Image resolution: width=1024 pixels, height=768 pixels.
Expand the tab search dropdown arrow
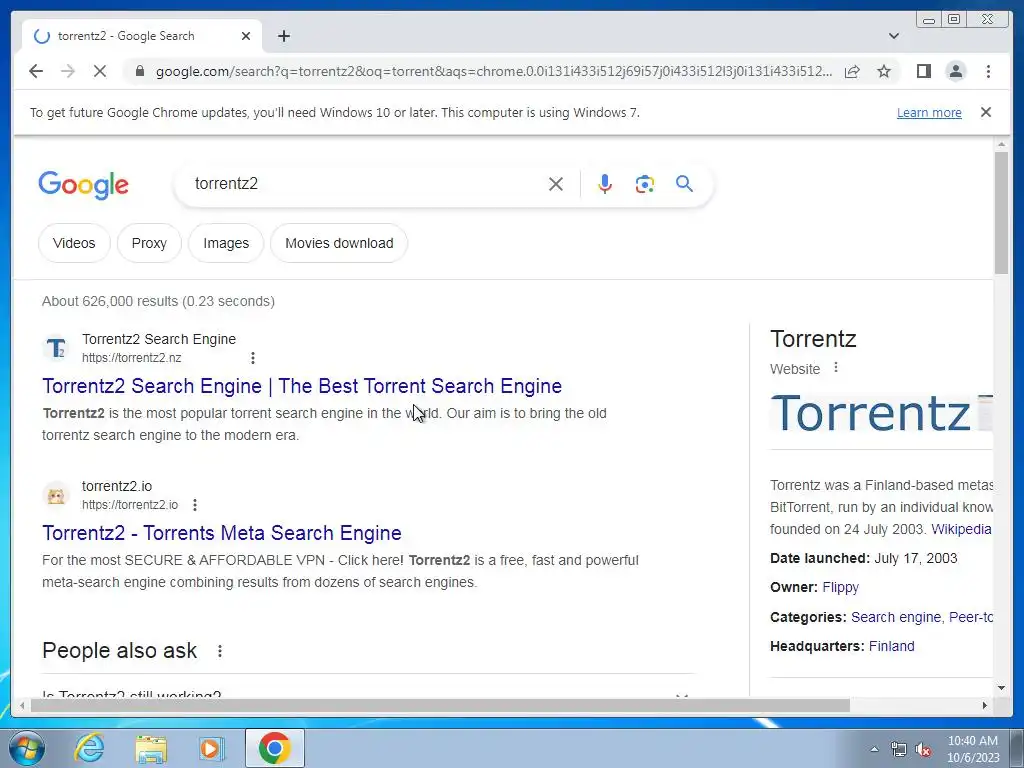(894, 36)
